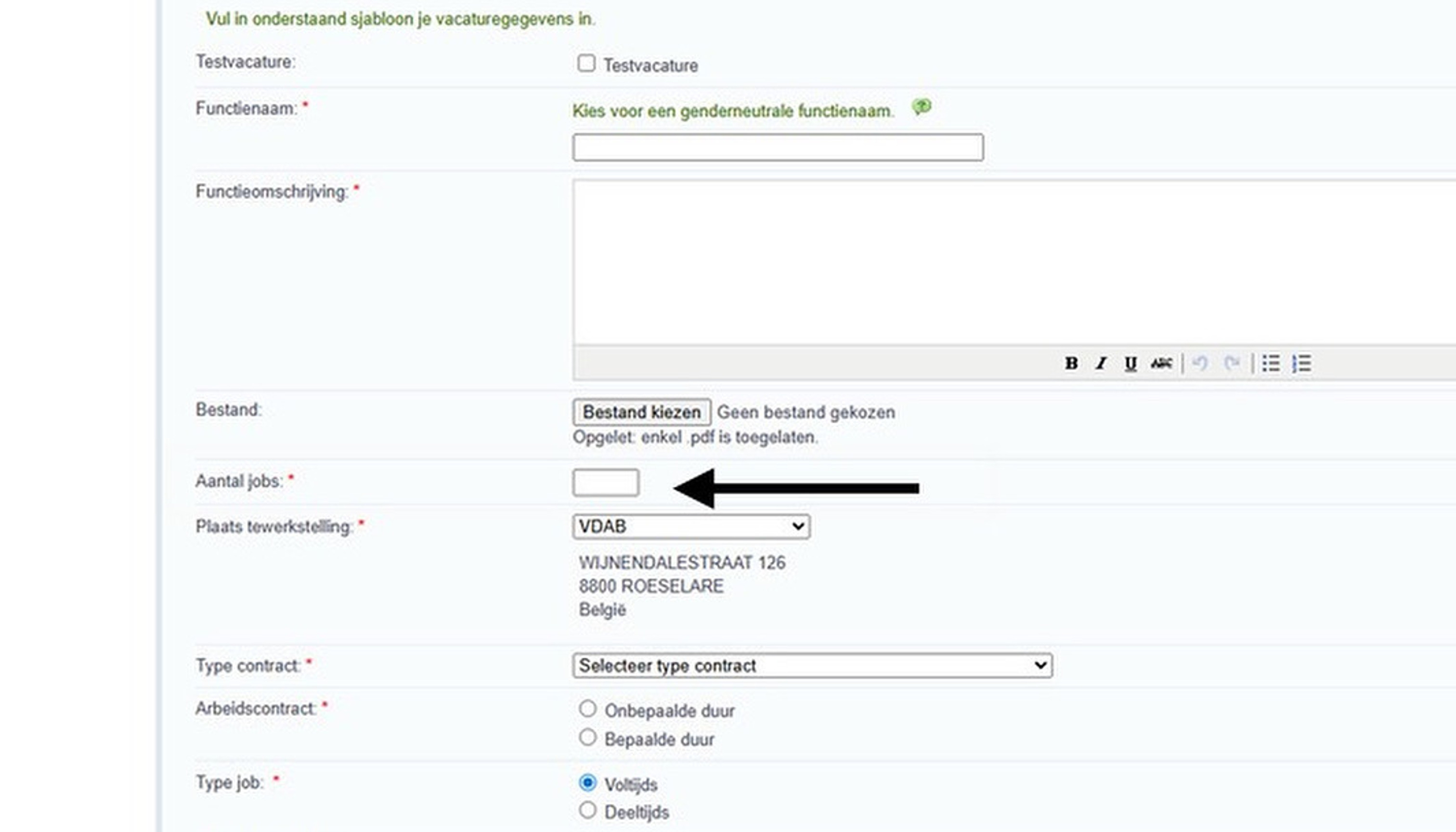Focus the Functienaam text field
1456x832 pixels.
[778, 147]
